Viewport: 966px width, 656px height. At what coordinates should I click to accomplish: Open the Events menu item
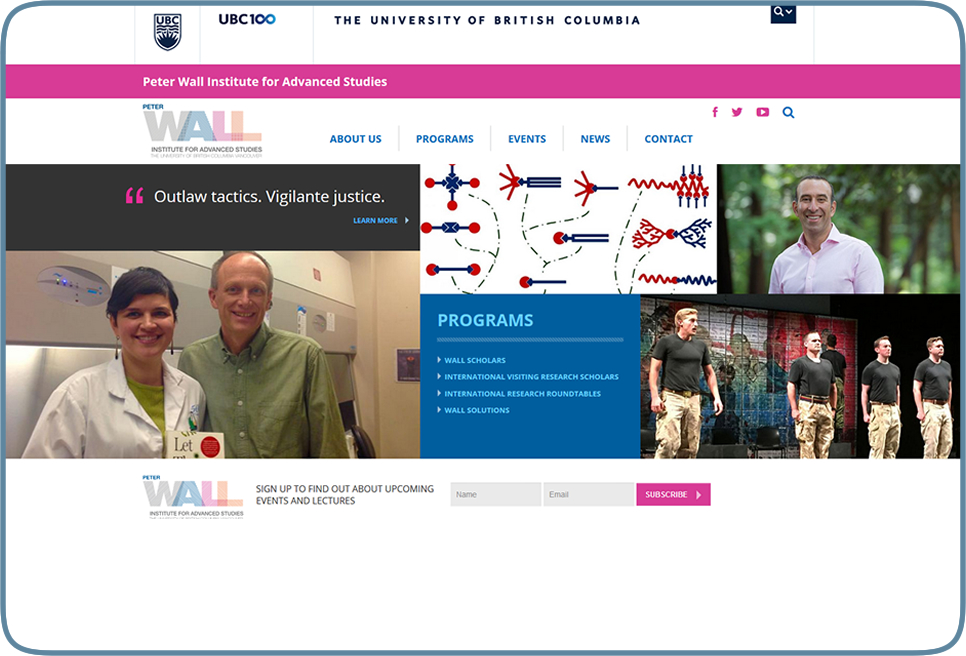point(527,139)
